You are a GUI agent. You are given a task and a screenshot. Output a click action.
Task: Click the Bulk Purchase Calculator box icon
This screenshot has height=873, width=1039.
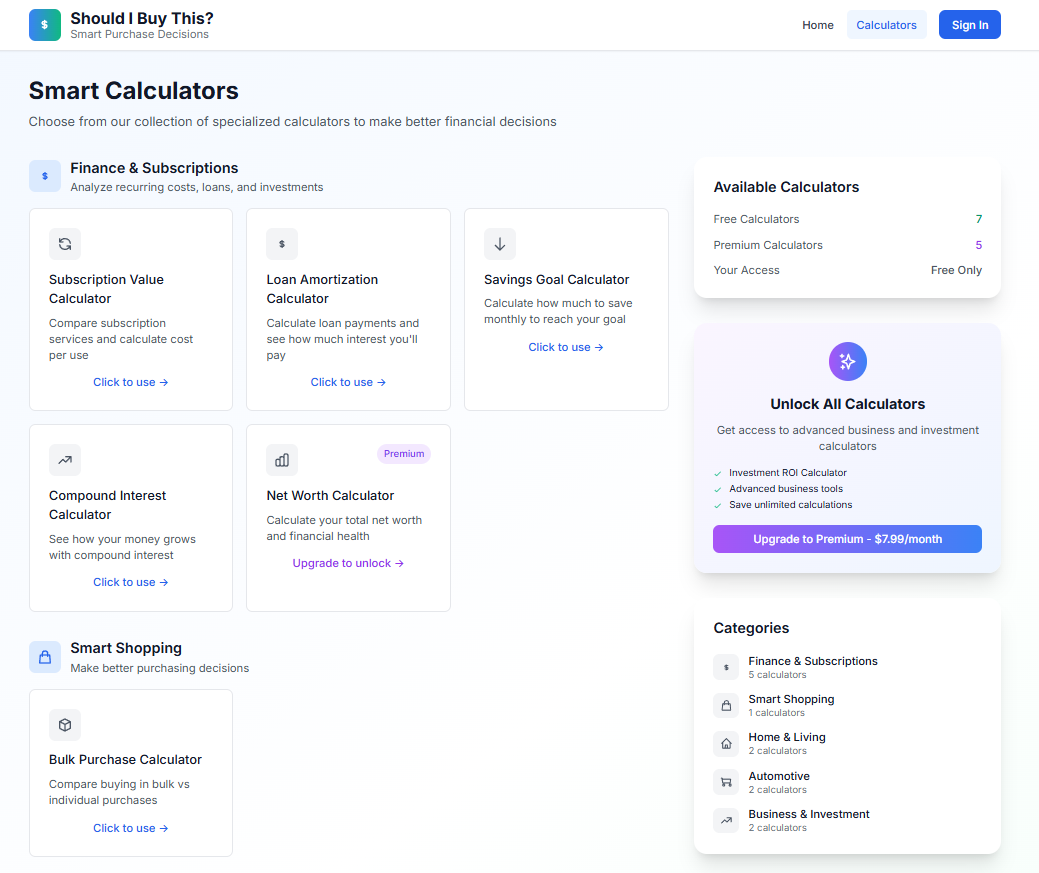pos(65,725)
